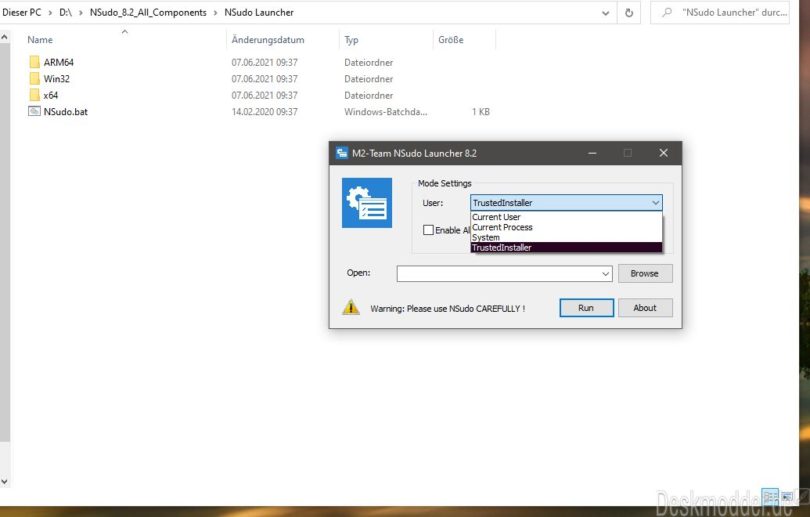Switch to the details view icon
Screen dimensions: 810x517
pos(770,495)
